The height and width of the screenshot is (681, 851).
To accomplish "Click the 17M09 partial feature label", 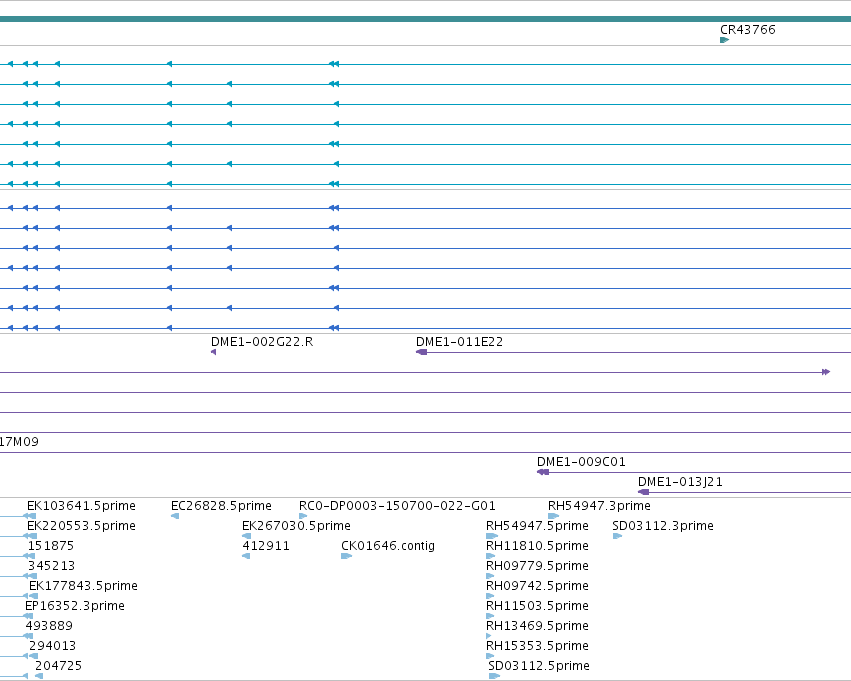I will 20,442.
